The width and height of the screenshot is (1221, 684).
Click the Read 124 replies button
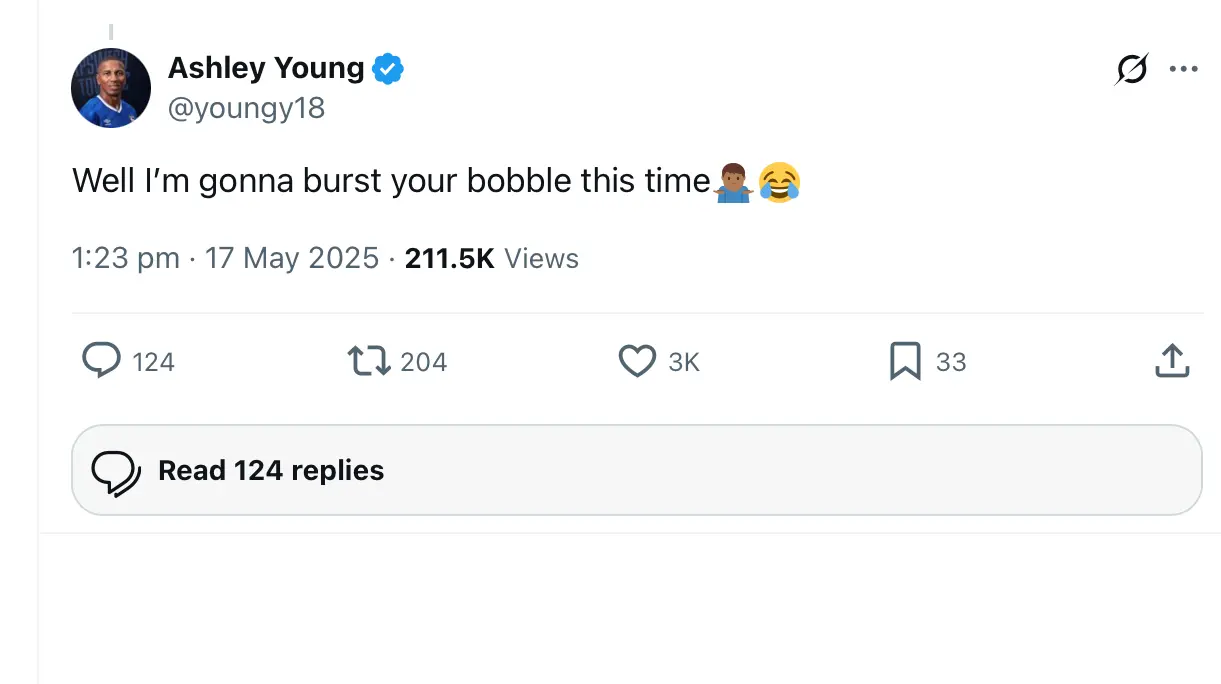pos(636,470)
